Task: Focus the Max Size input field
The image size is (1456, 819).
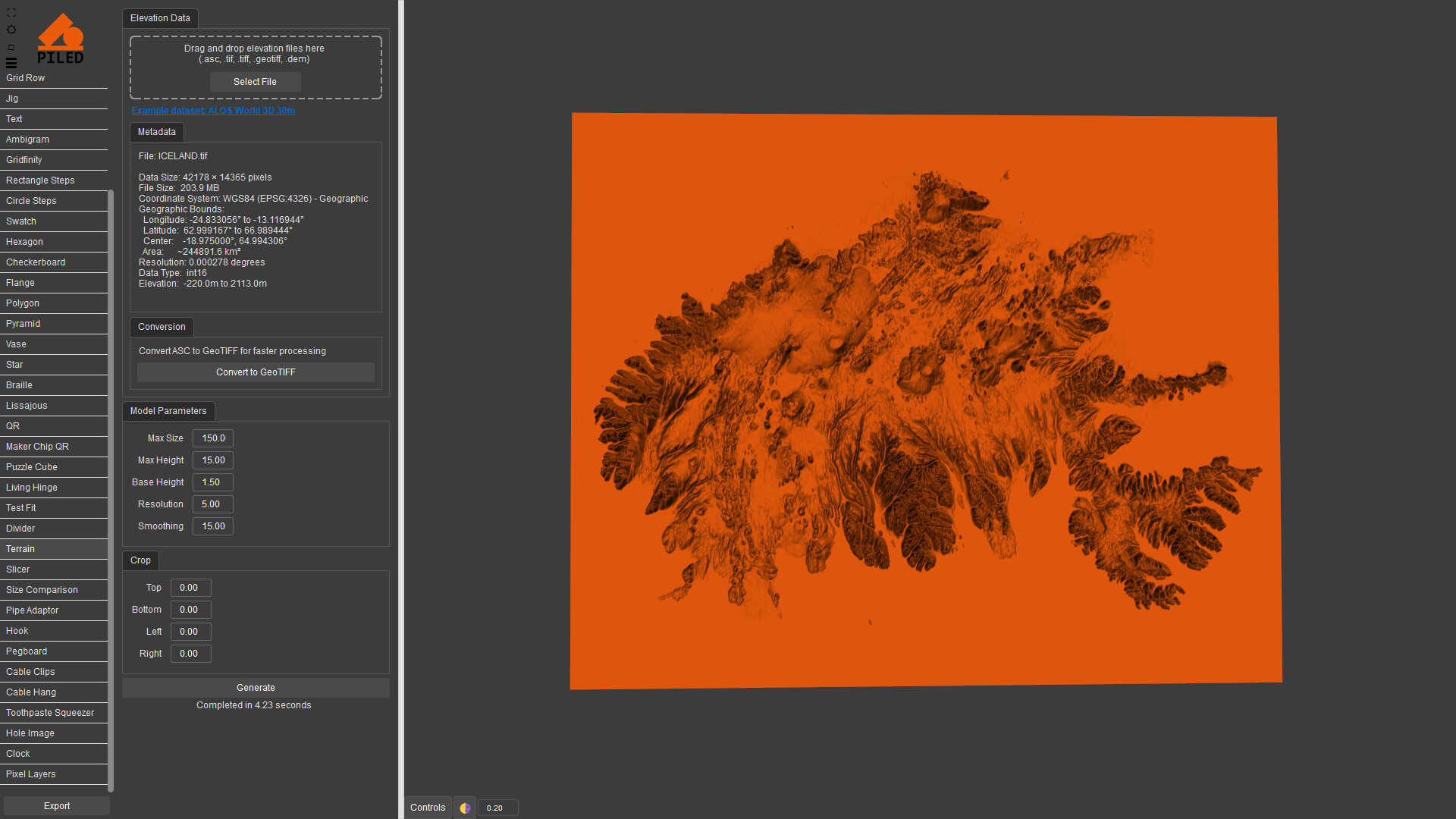Action: click(x=213, y=438)
